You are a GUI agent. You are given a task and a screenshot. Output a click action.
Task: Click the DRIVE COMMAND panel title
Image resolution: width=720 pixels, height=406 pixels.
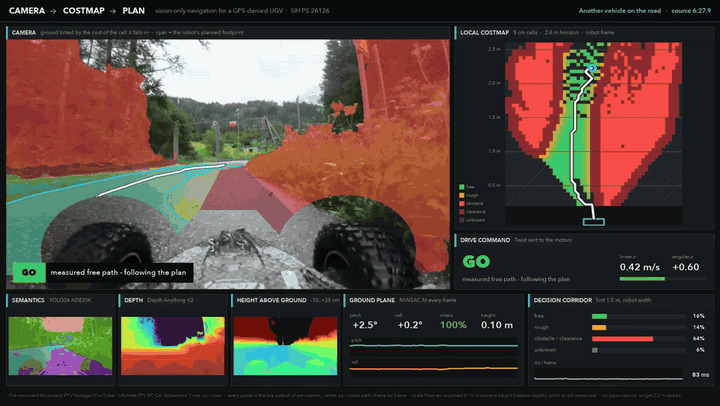[x=485, y=240]
